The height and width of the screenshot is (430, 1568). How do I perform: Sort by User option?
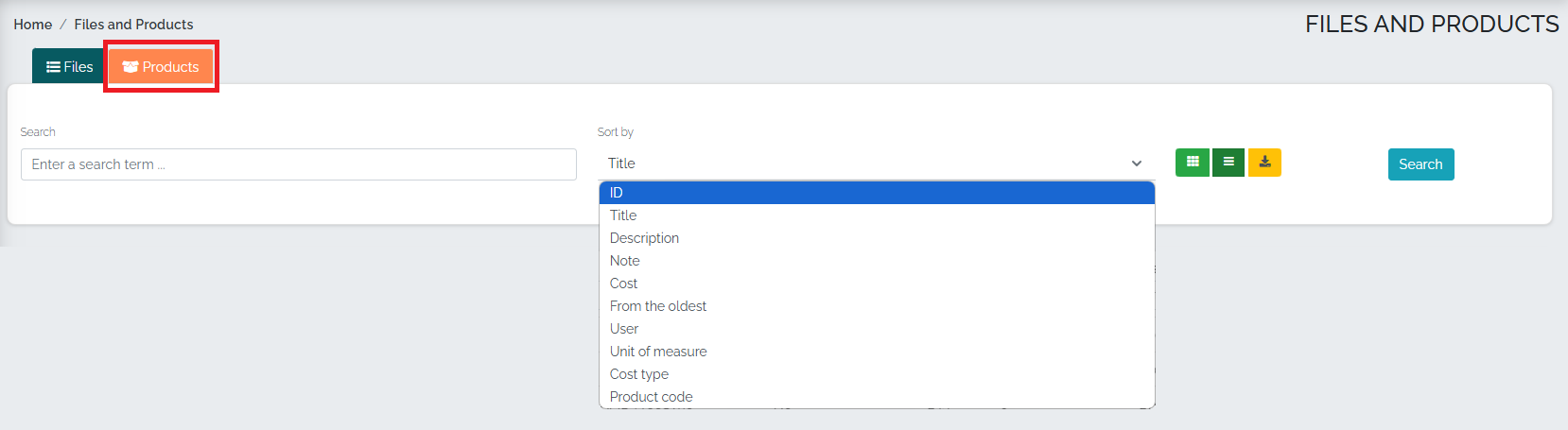[x=877, y=329]
